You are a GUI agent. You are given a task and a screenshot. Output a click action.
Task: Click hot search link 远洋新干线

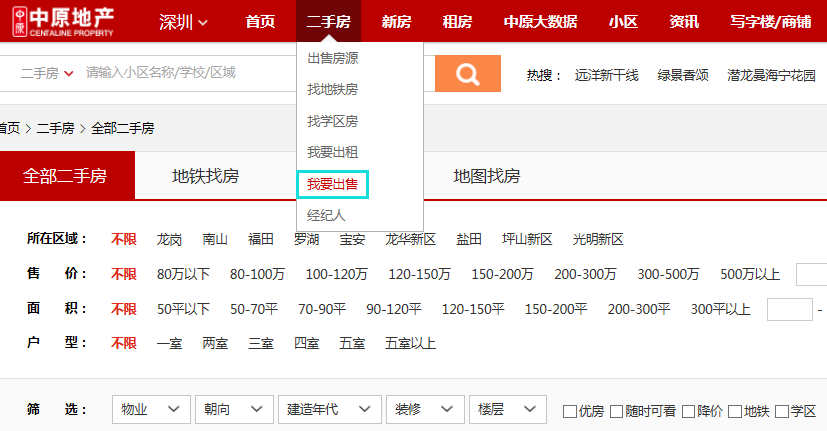[x=606, y=75]
